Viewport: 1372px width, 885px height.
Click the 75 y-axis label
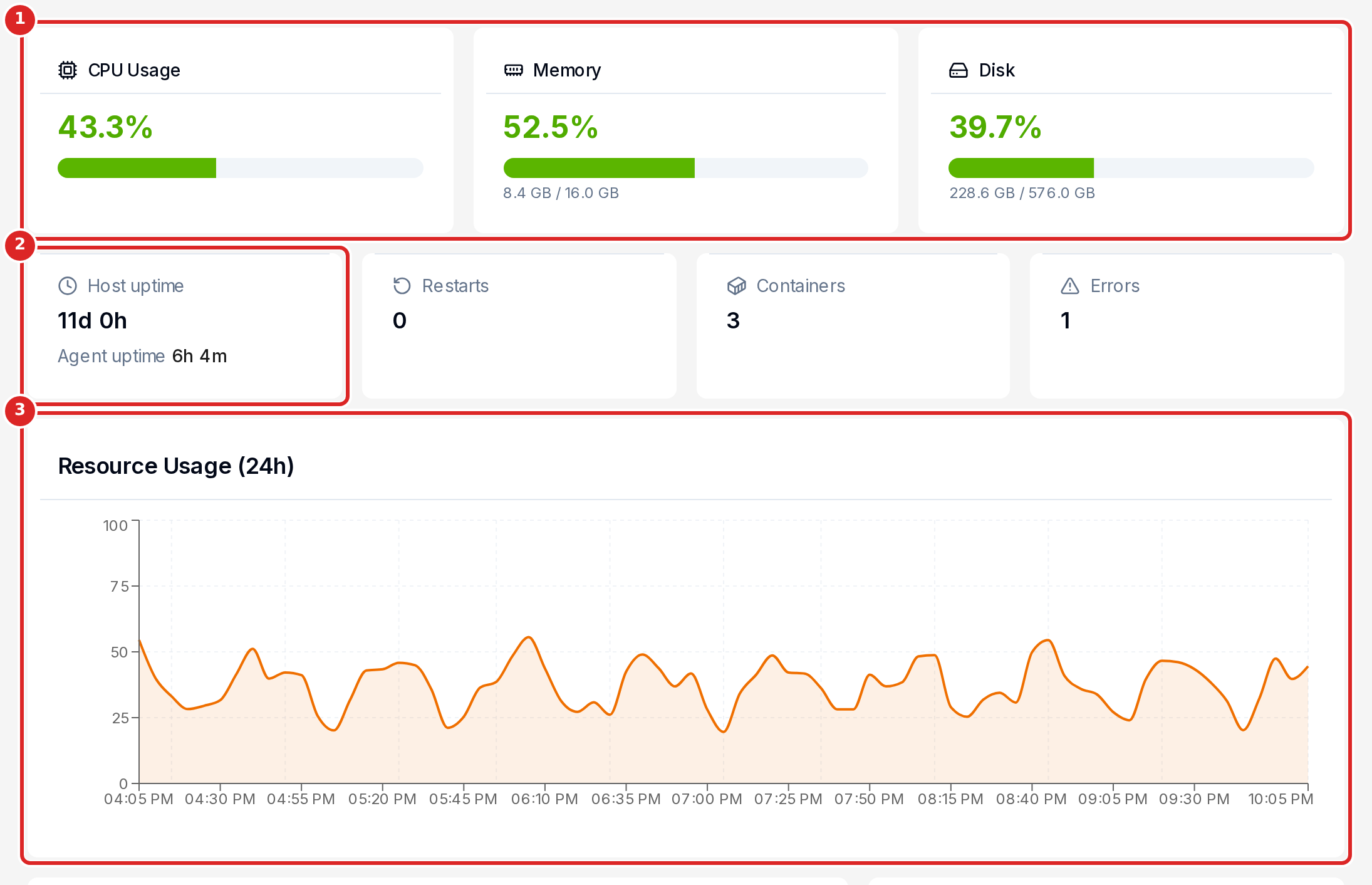click(x=119, y=587)
